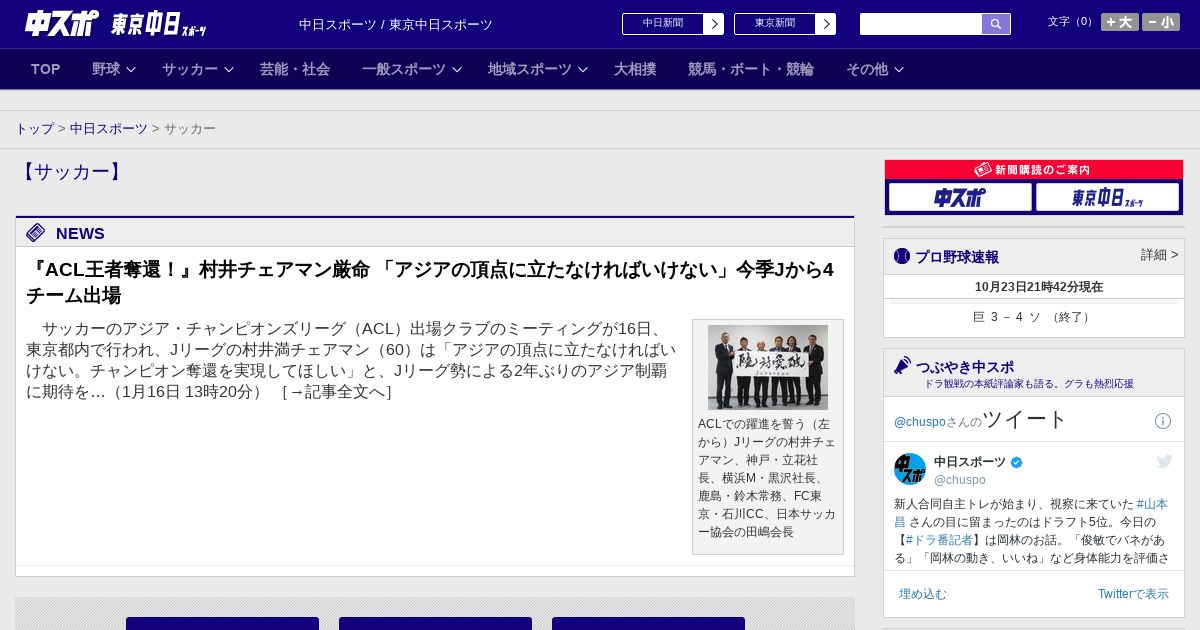Expand the 地域スポーツ dropdown chevron
Screen dimensions: 1200x630
[583, 70]
